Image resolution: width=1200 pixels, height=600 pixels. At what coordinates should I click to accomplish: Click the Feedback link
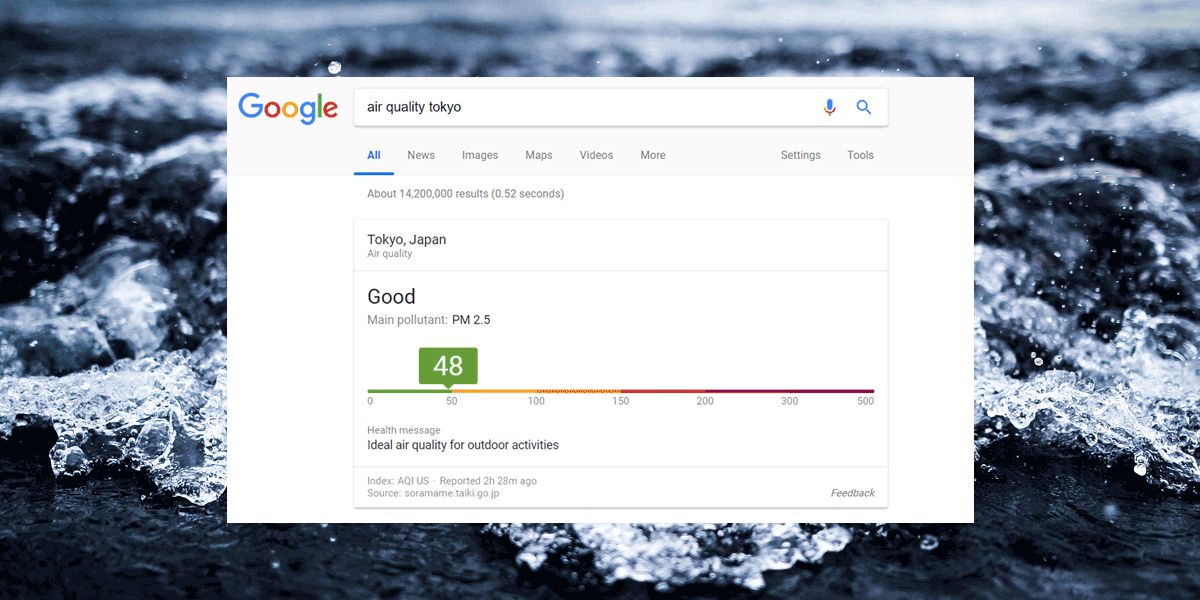click(853, 493)
